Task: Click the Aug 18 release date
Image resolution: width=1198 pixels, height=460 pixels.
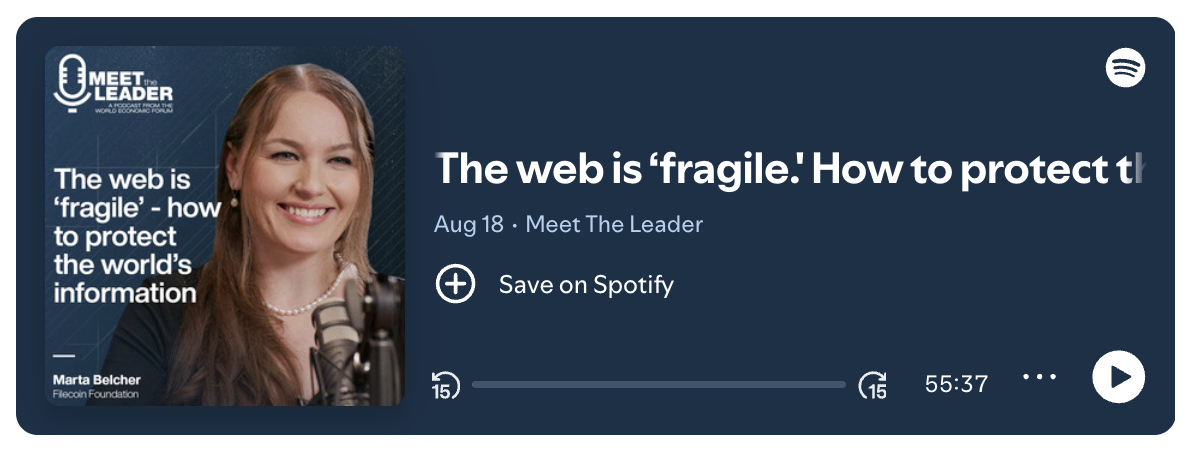Action: point(469,224)
